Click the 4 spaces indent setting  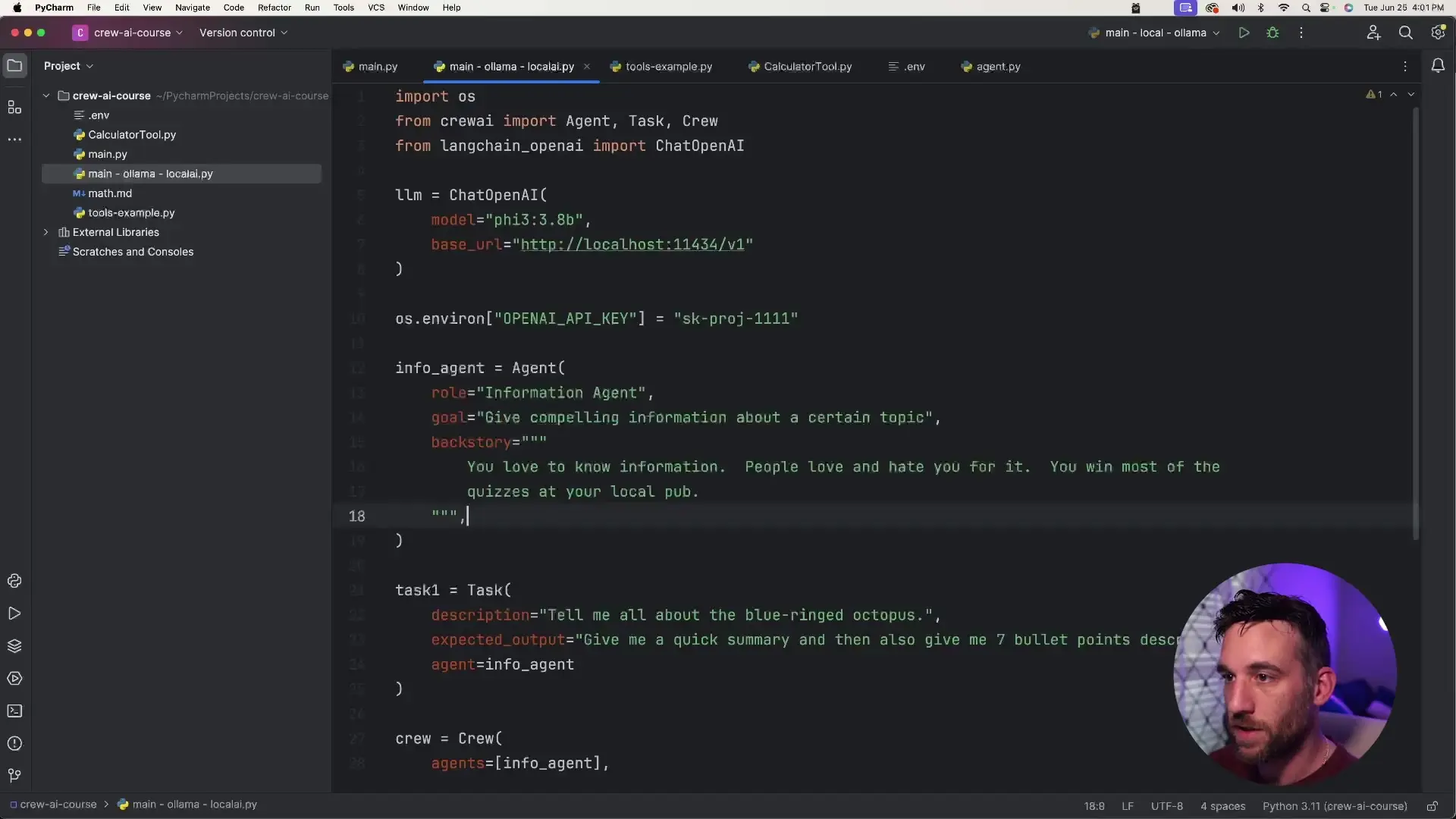pos(1222,806)
